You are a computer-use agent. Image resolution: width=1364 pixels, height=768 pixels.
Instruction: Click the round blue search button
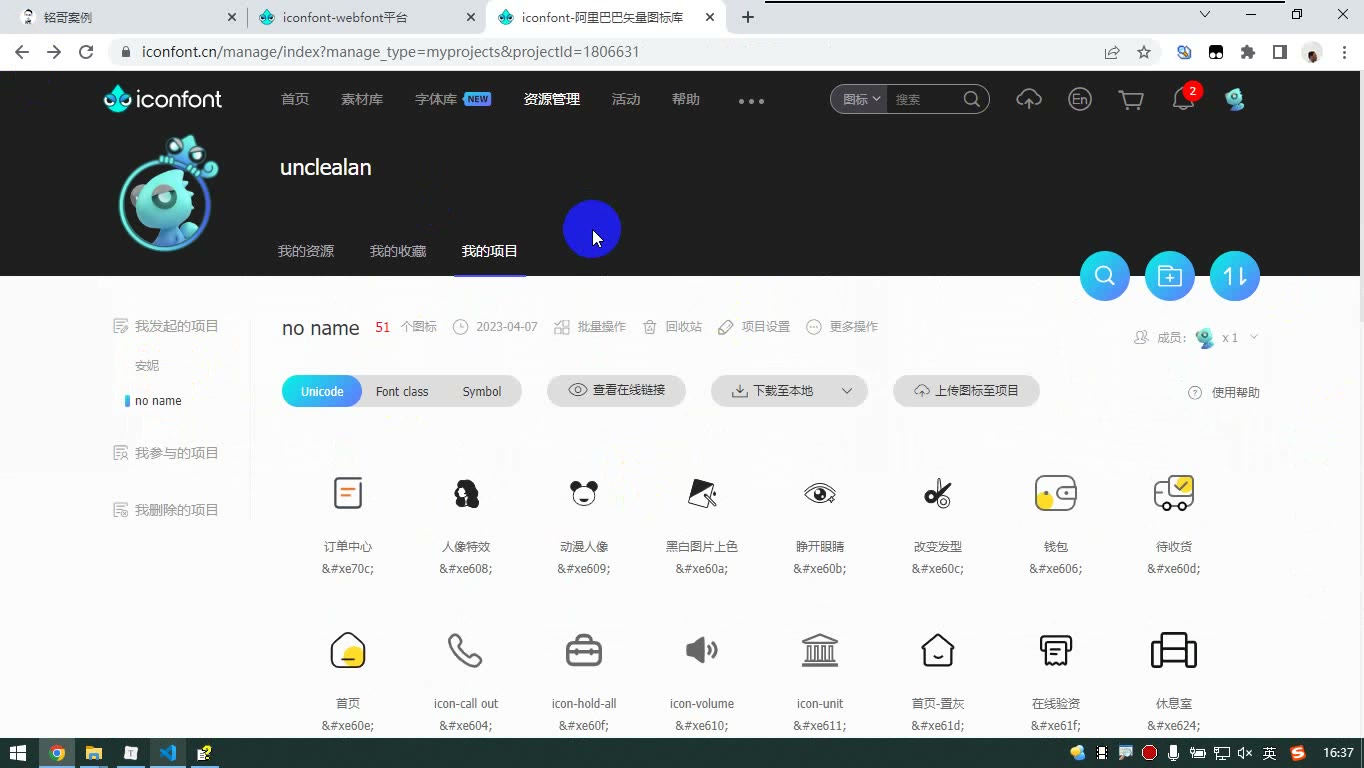click(1105, 276)
